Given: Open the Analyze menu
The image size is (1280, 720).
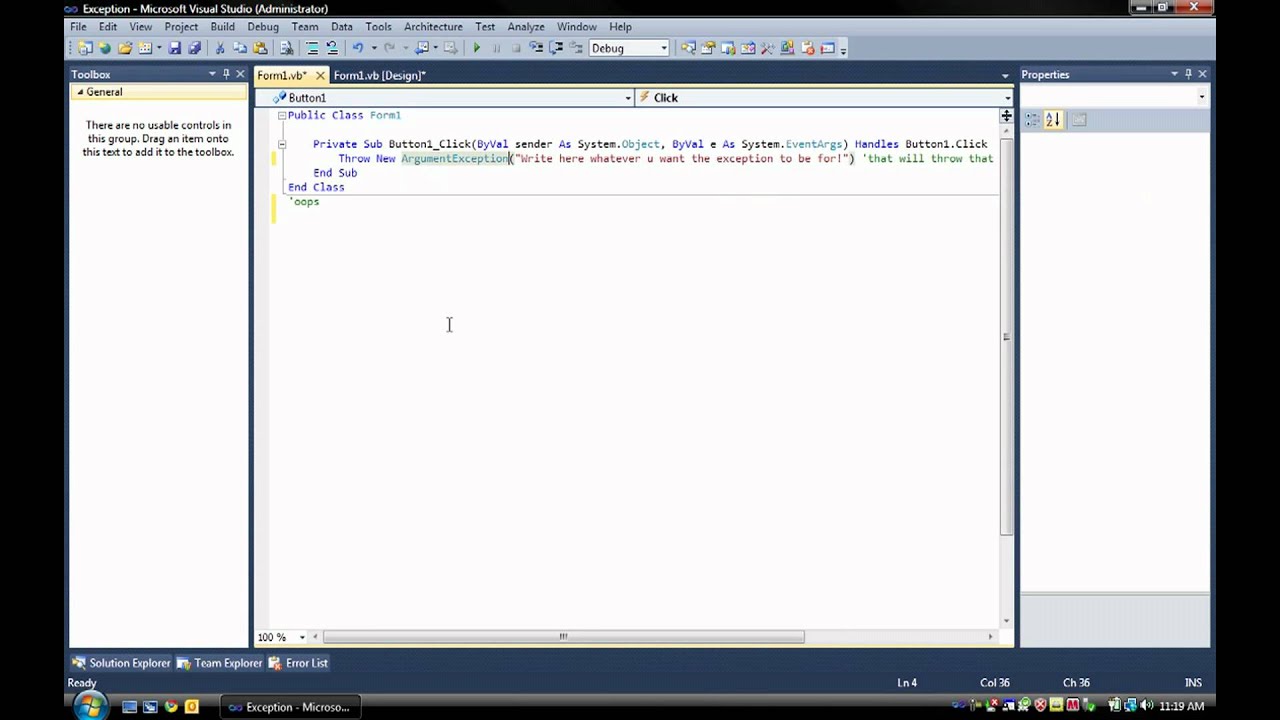Looking at the screenshot, I should (x=525, y=27).
